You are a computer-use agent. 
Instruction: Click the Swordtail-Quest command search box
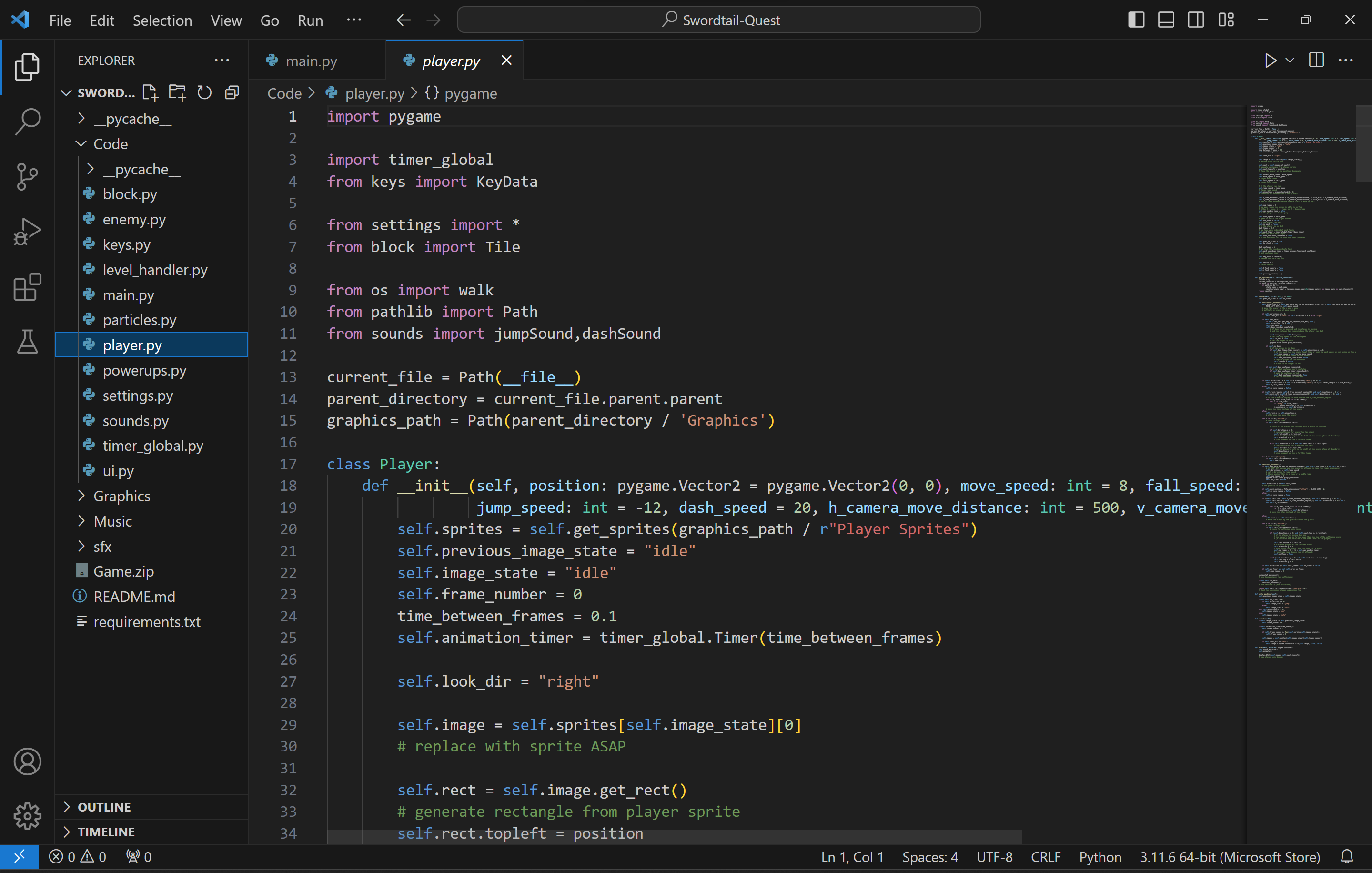tap(718, 20)
